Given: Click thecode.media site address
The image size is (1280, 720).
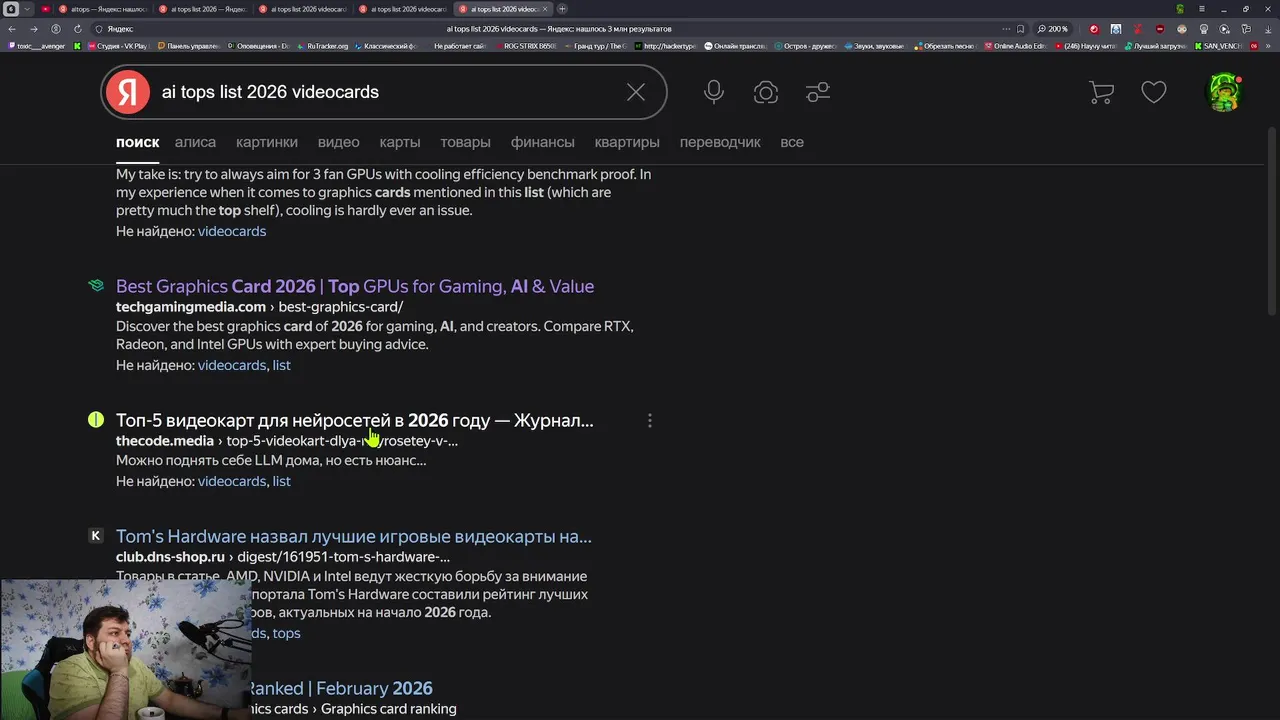Looking at the screenshot, I should 165,441.
